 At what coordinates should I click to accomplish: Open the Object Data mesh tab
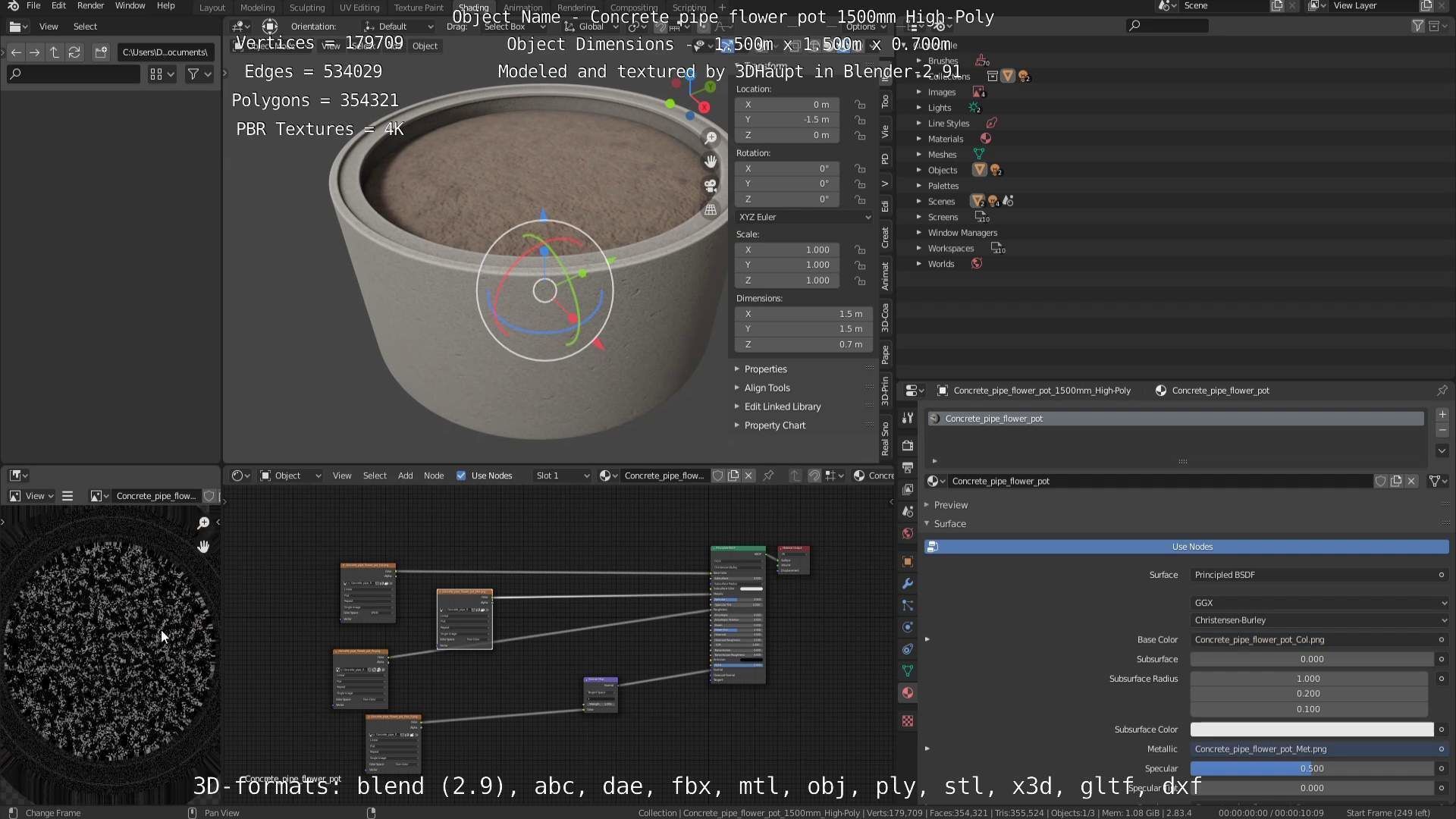pos(908,671)
